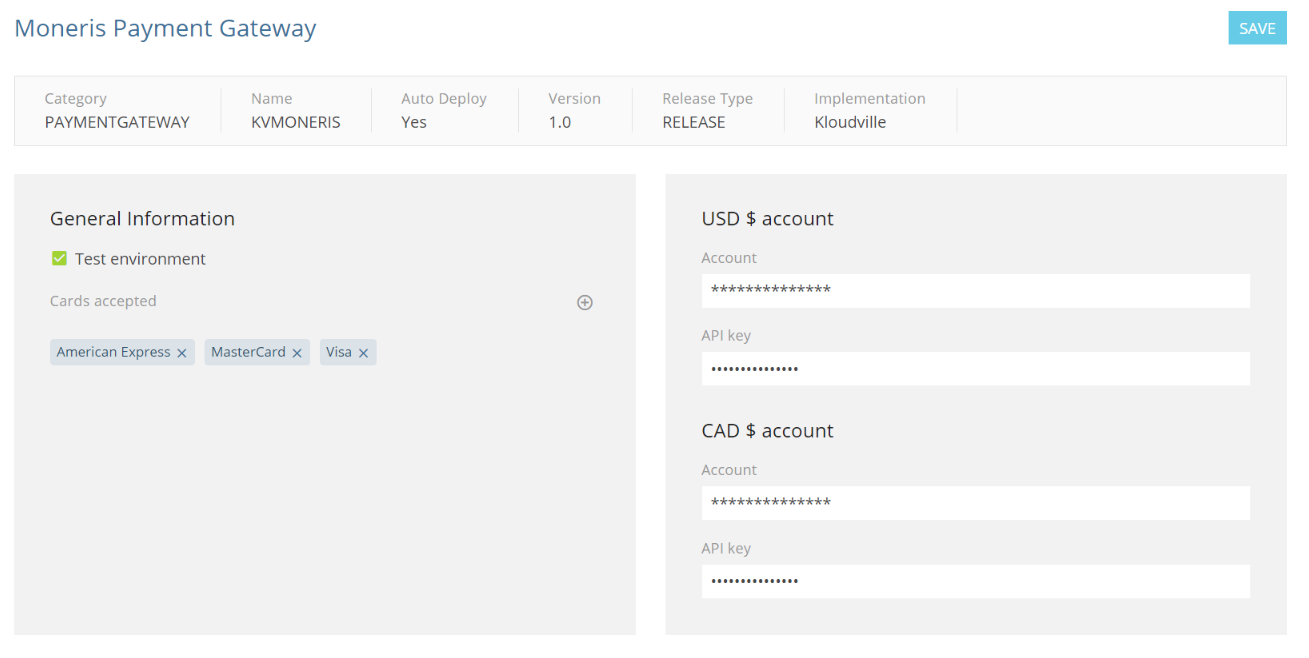Click the American Express tag text
Screen dimensions: 1309x658
[113, 352]
